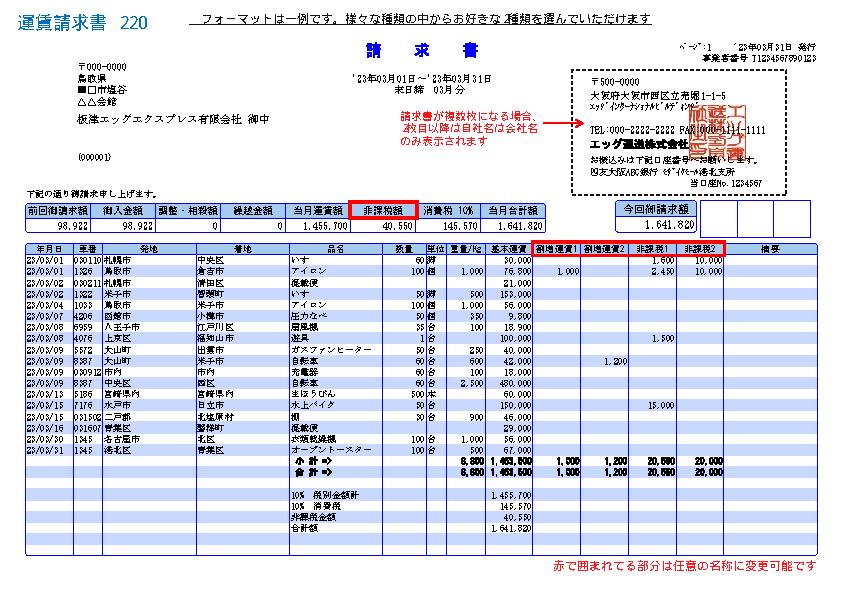Select the 小計 ⇒ subtotal label

[x=314, y=461]
